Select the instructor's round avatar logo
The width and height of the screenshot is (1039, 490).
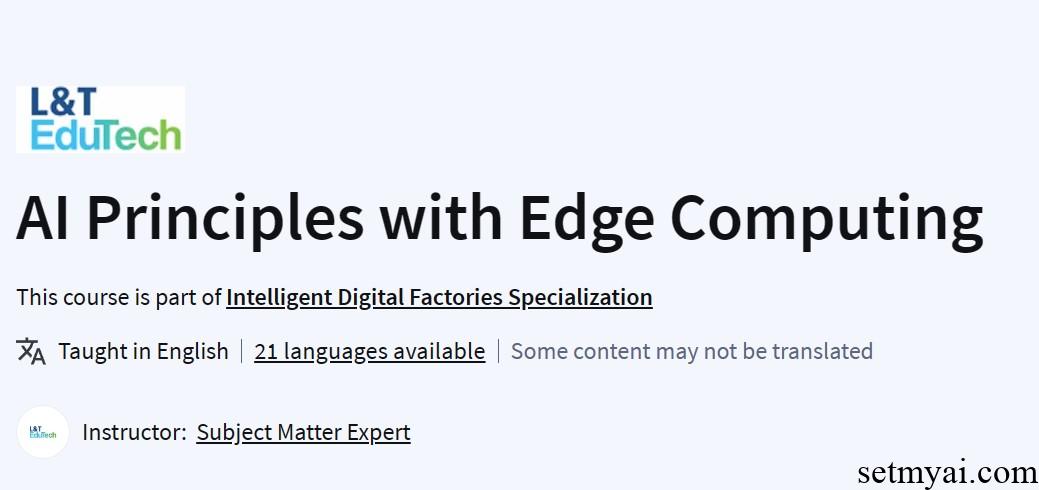(x=43, y=432)
